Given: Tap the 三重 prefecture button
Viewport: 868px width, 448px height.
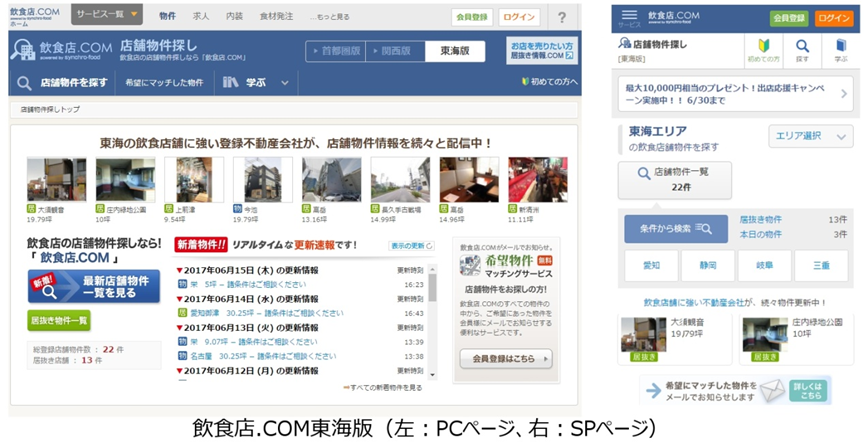Looking at the screenshot, I should 821,266.
